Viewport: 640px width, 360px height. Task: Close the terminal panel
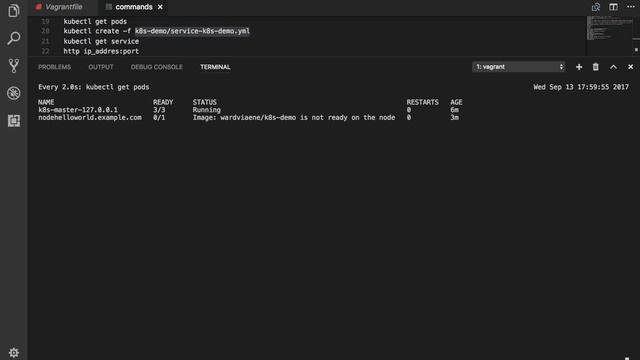click(631, 67)
